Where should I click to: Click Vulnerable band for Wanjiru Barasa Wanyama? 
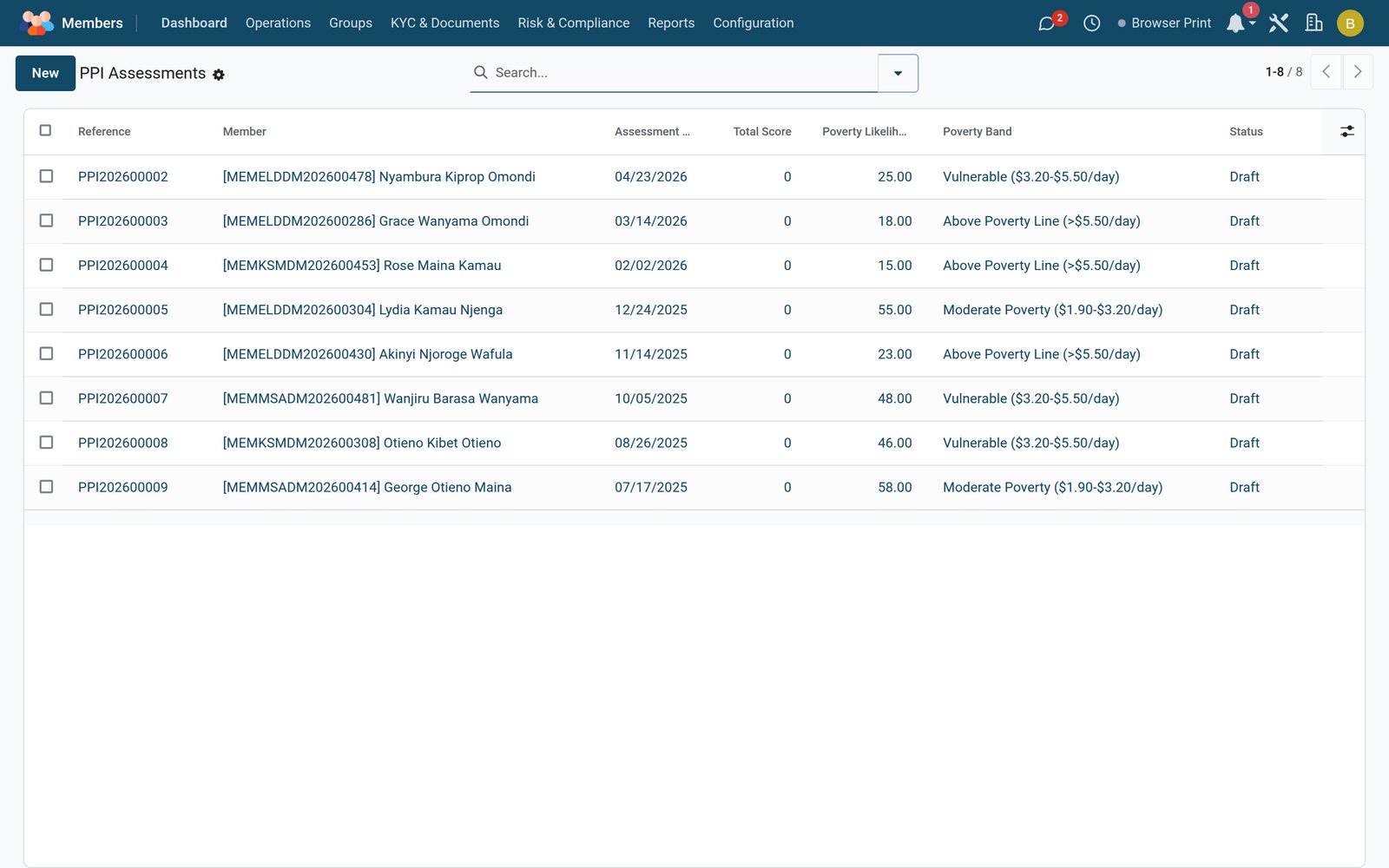pos(1031,398)
